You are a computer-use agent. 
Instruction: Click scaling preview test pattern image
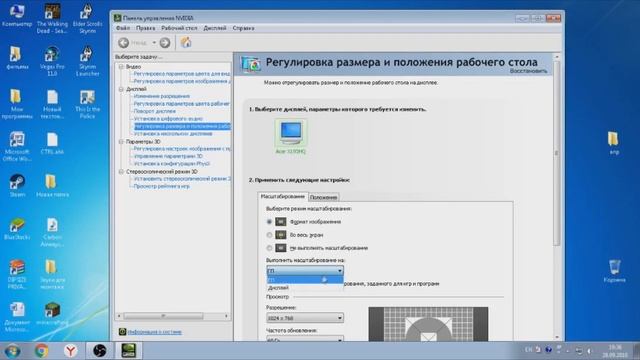428,324
